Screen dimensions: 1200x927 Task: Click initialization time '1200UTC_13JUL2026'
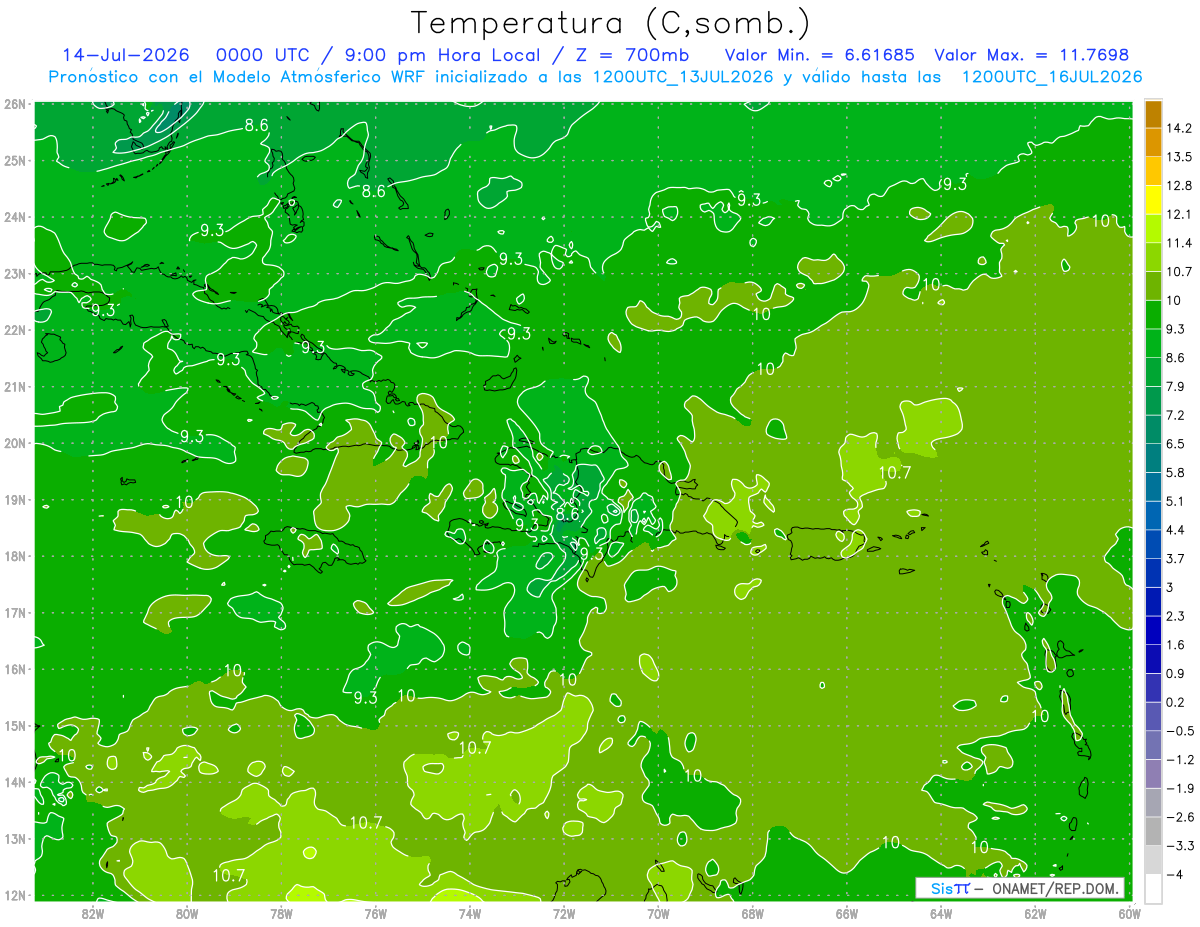coord(683,77)
